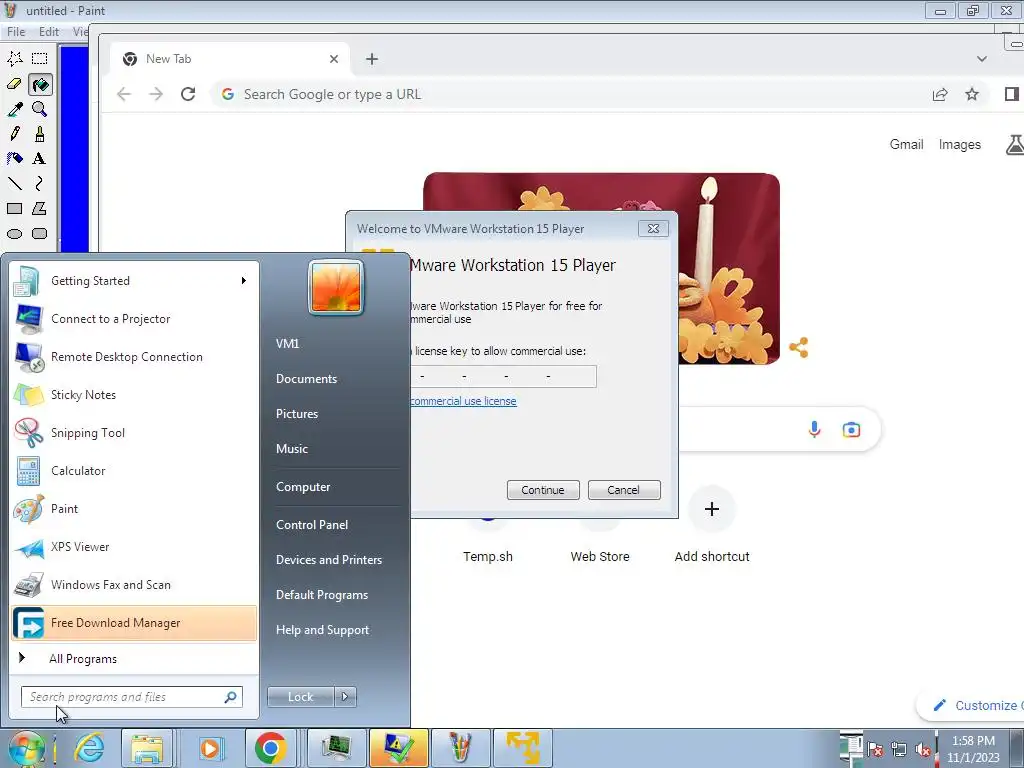
Task: Share the Google doodle
Action: pos(799,347)
